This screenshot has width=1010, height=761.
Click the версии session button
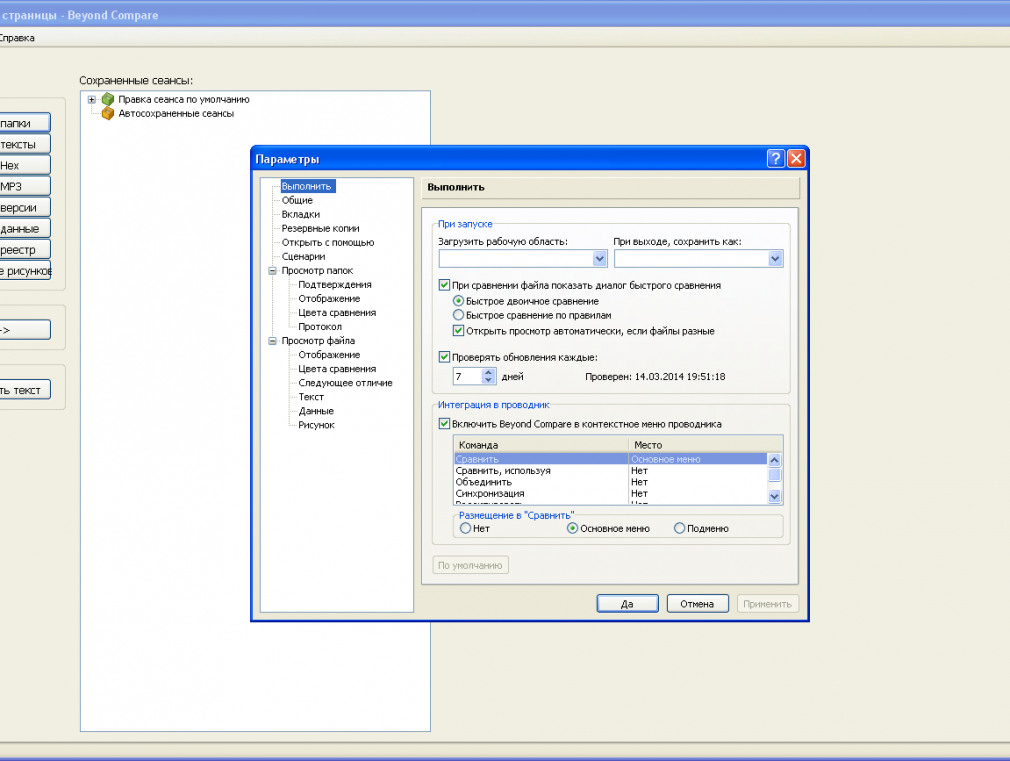(x=24, y=207)
